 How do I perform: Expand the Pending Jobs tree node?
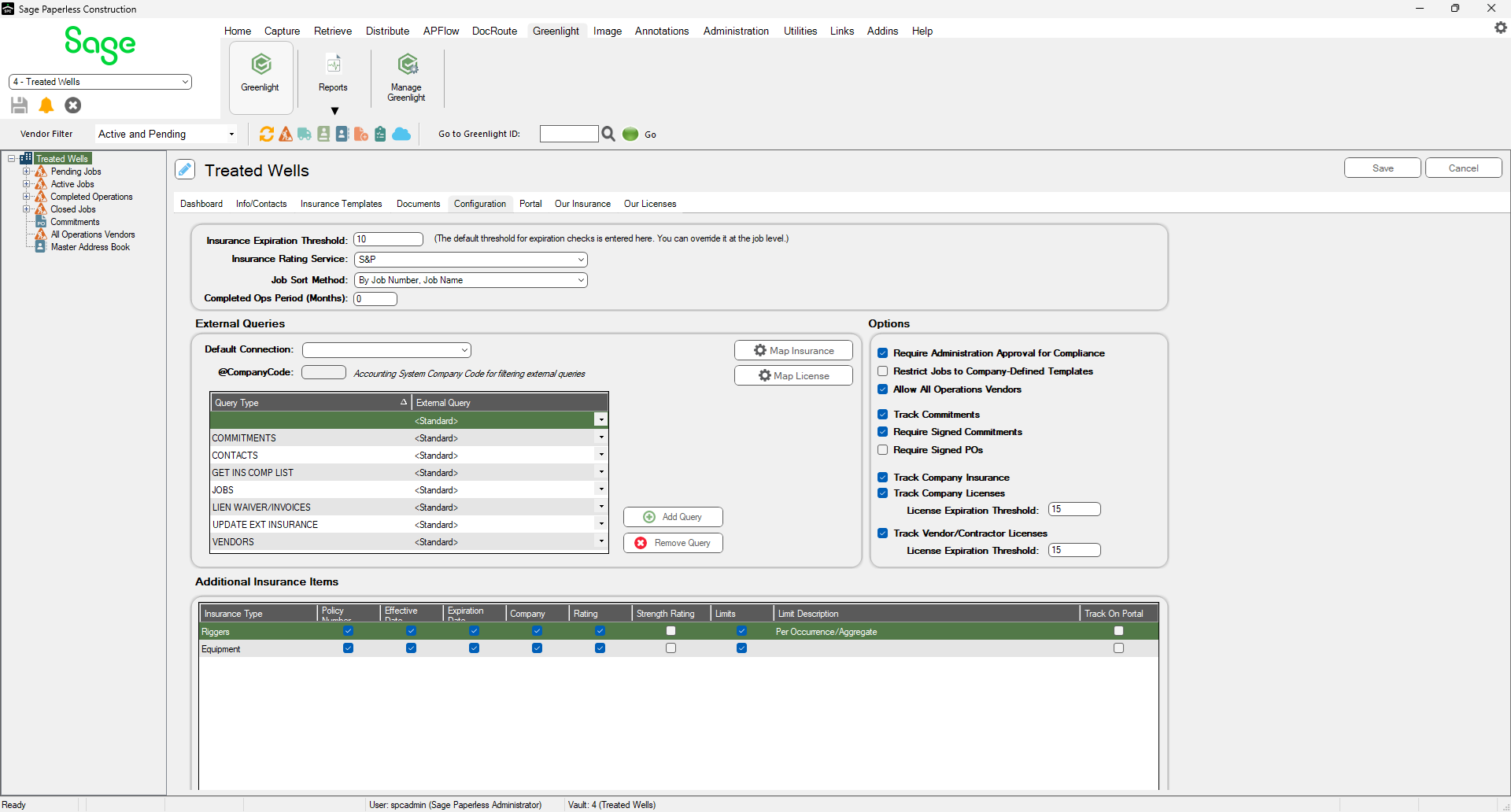[27, 172]
